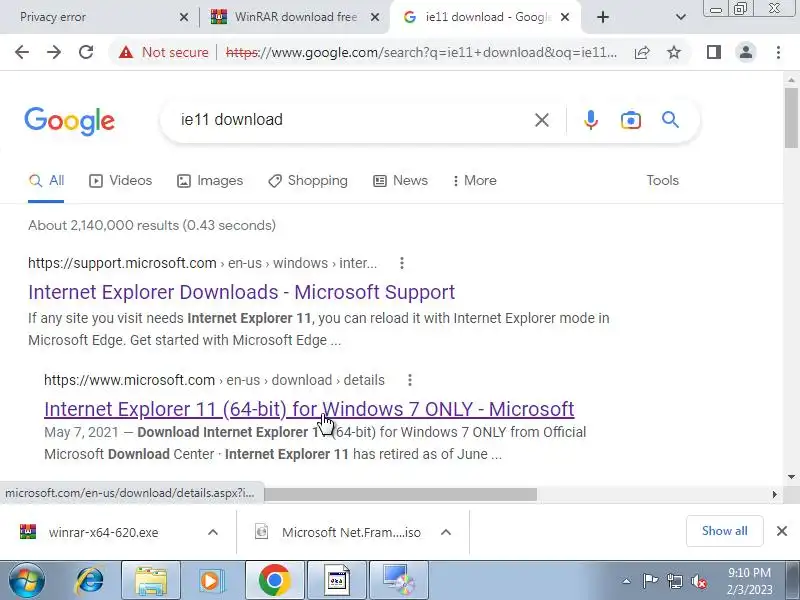Show all downloads
The width and height of the screenshot is (800, 600).
click(x=724, y=531)
